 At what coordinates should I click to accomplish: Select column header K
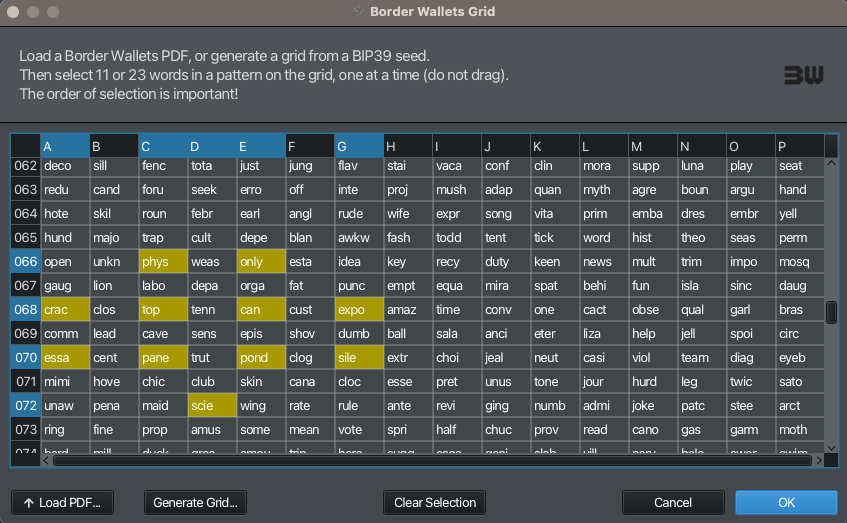coord(555,146)
